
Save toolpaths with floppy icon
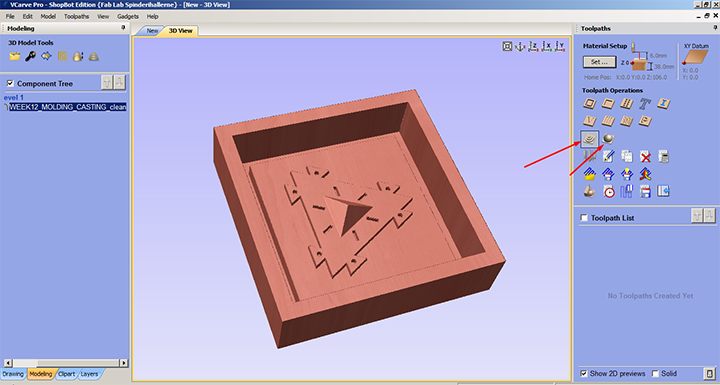[x=645, y=192]
